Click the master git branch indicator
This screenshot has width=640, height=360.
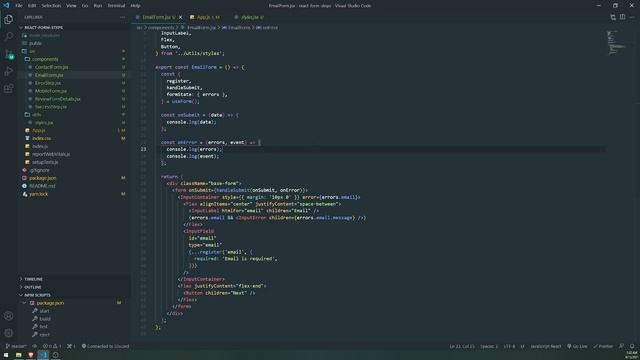pyautogui.click(x=16, y=346)
